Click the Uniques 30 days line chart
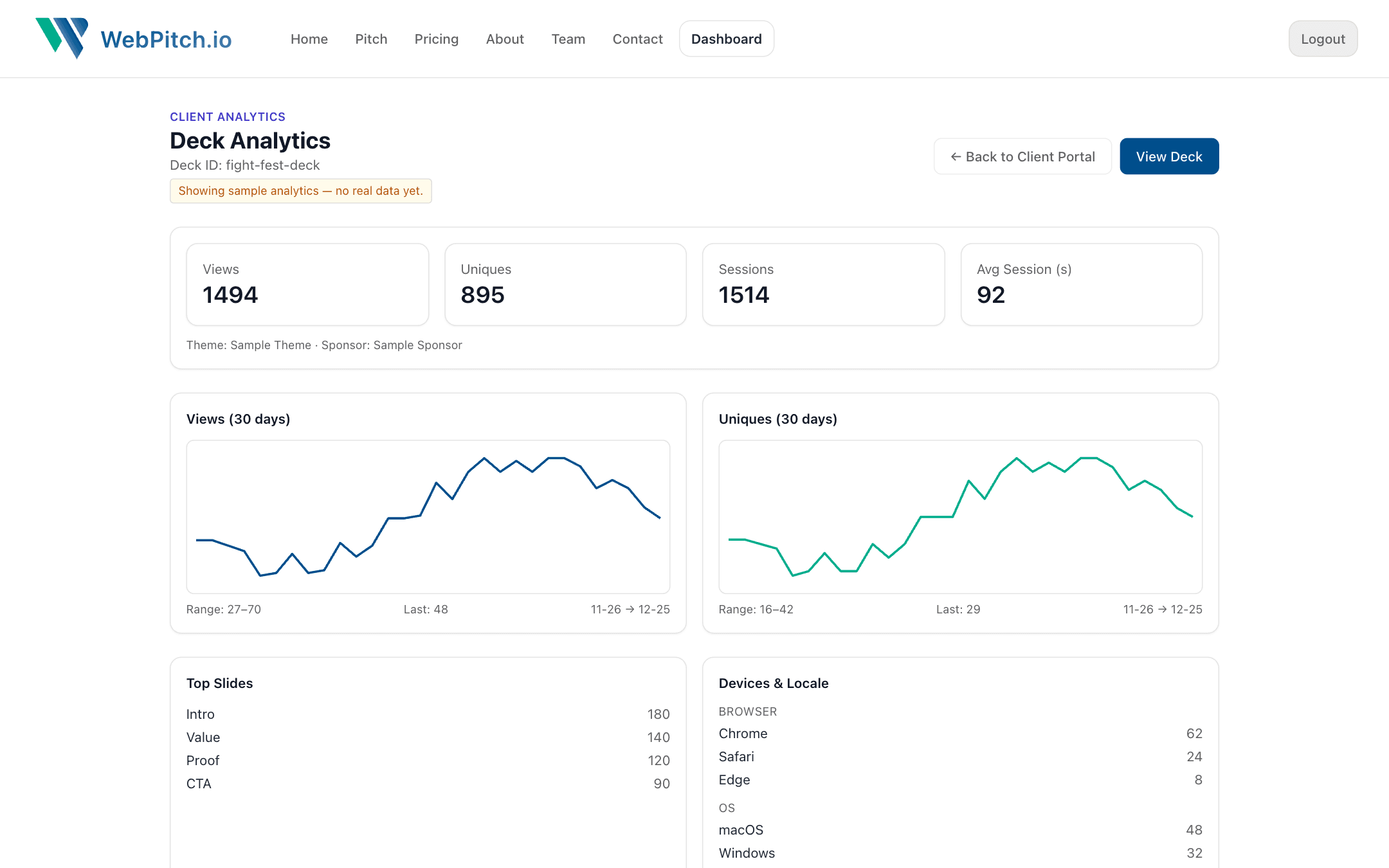Viewport: 1389px width, 868px height. 960,516
